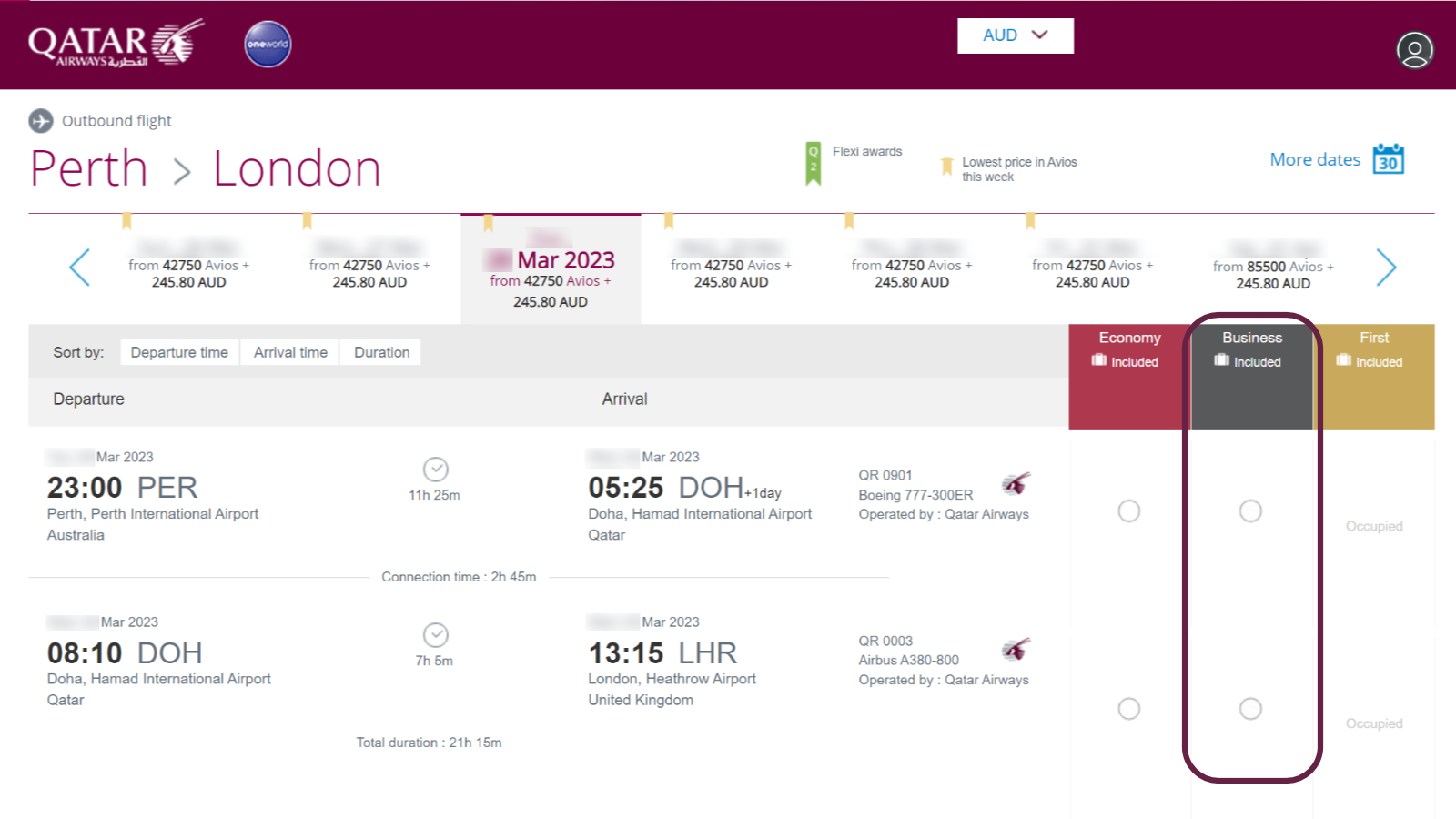The image size is (1456, 819).
Task: Choose Economy for flight QR 0901
Action: tap(1129, 511)
